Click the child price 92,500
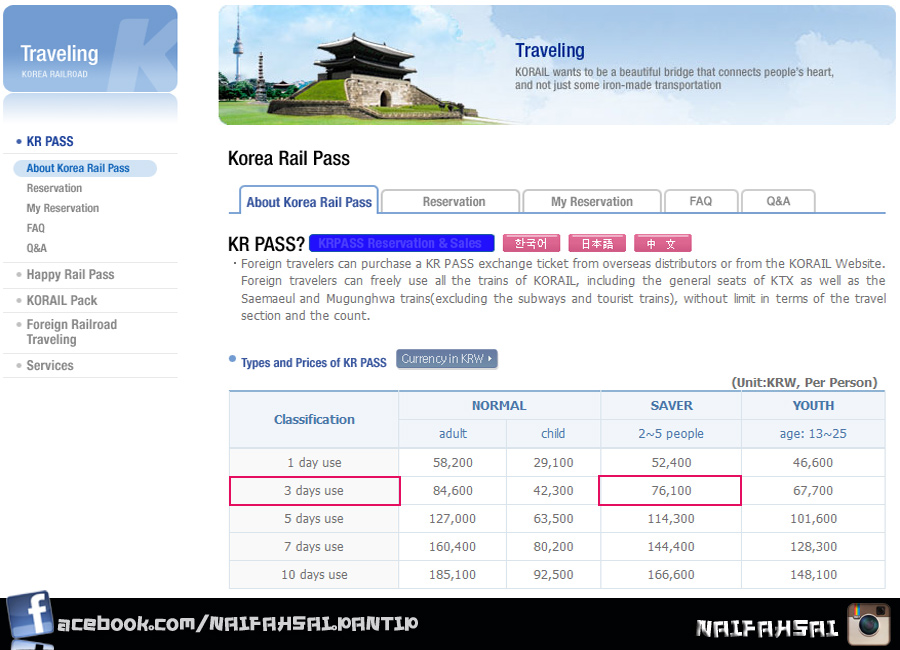The height and width of the screenshot is (650, 900). [x=553, y=574]
